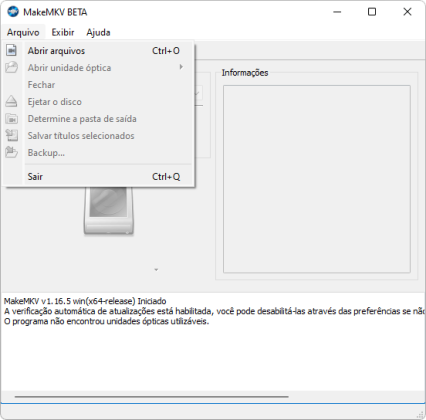Image resolution: width=426 pixels, height=420 pixels.
Task: Click the eject icon beside Ejetar o disco
Action: (x=11, y=101)
